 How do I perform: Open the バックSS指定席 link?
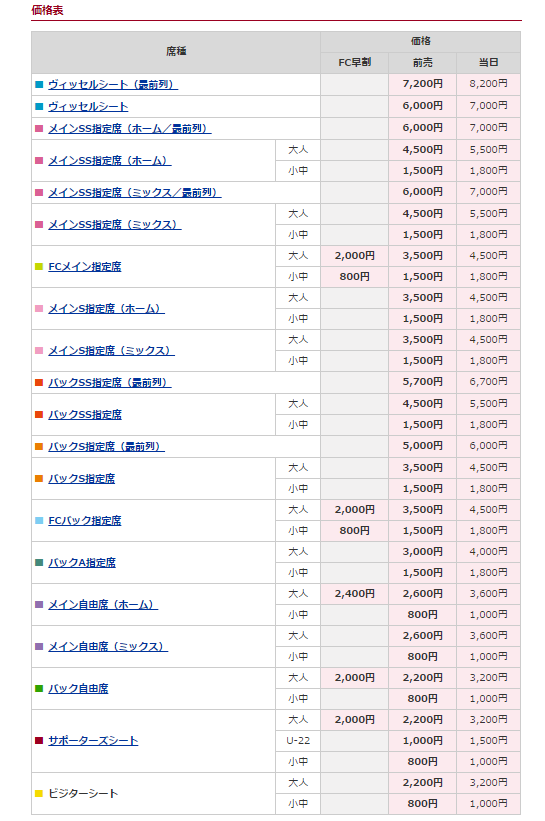tap(85, 415)
